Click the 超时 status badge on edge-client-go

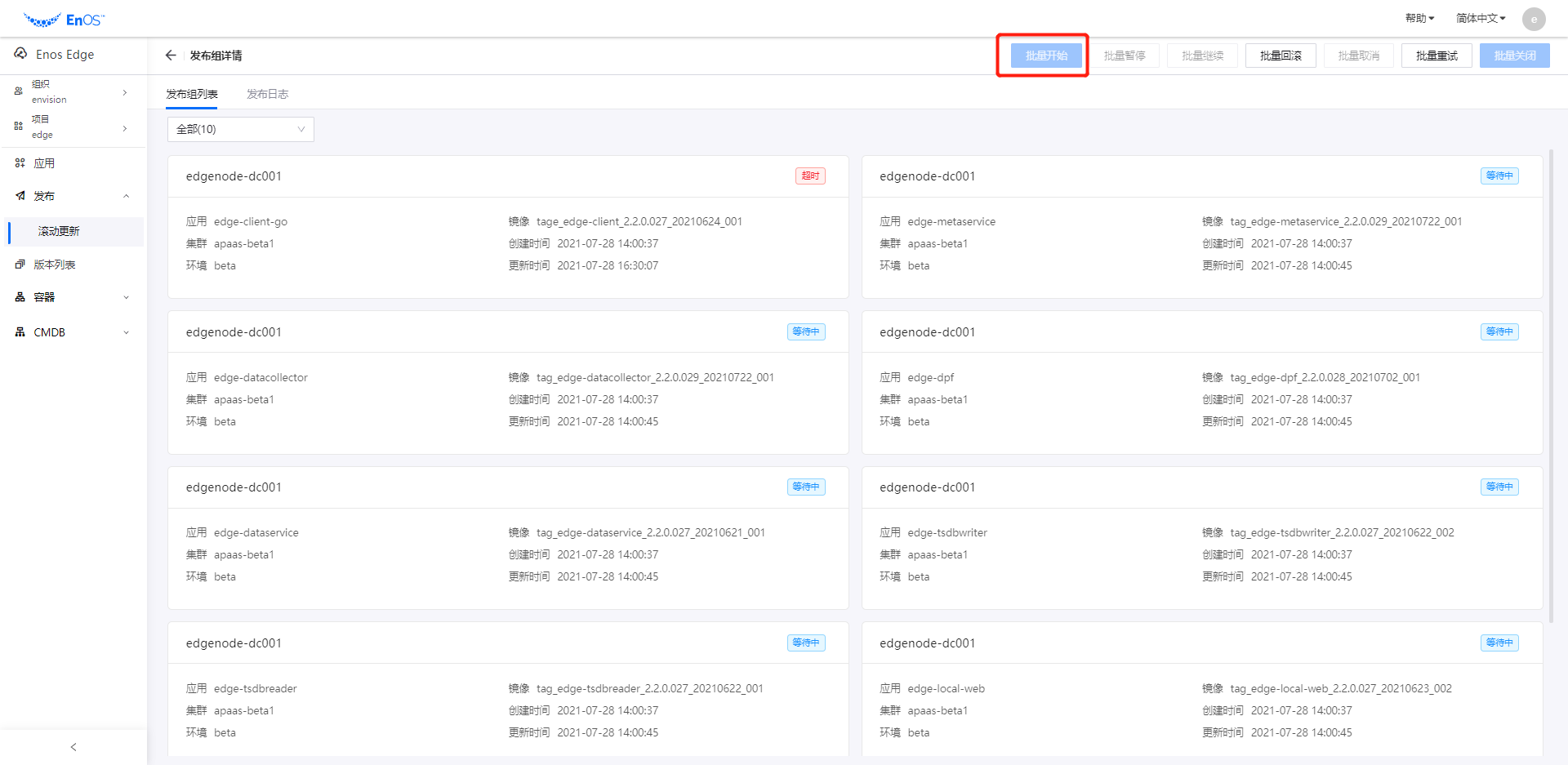809,176
